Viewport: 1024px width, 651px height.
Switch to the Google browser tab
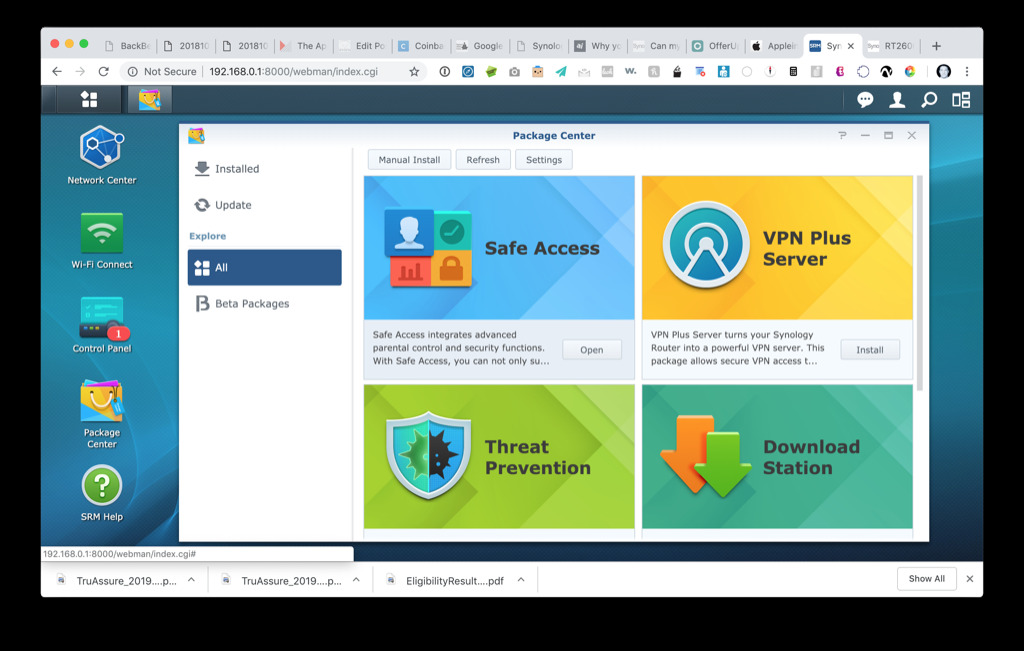[480, 46]
